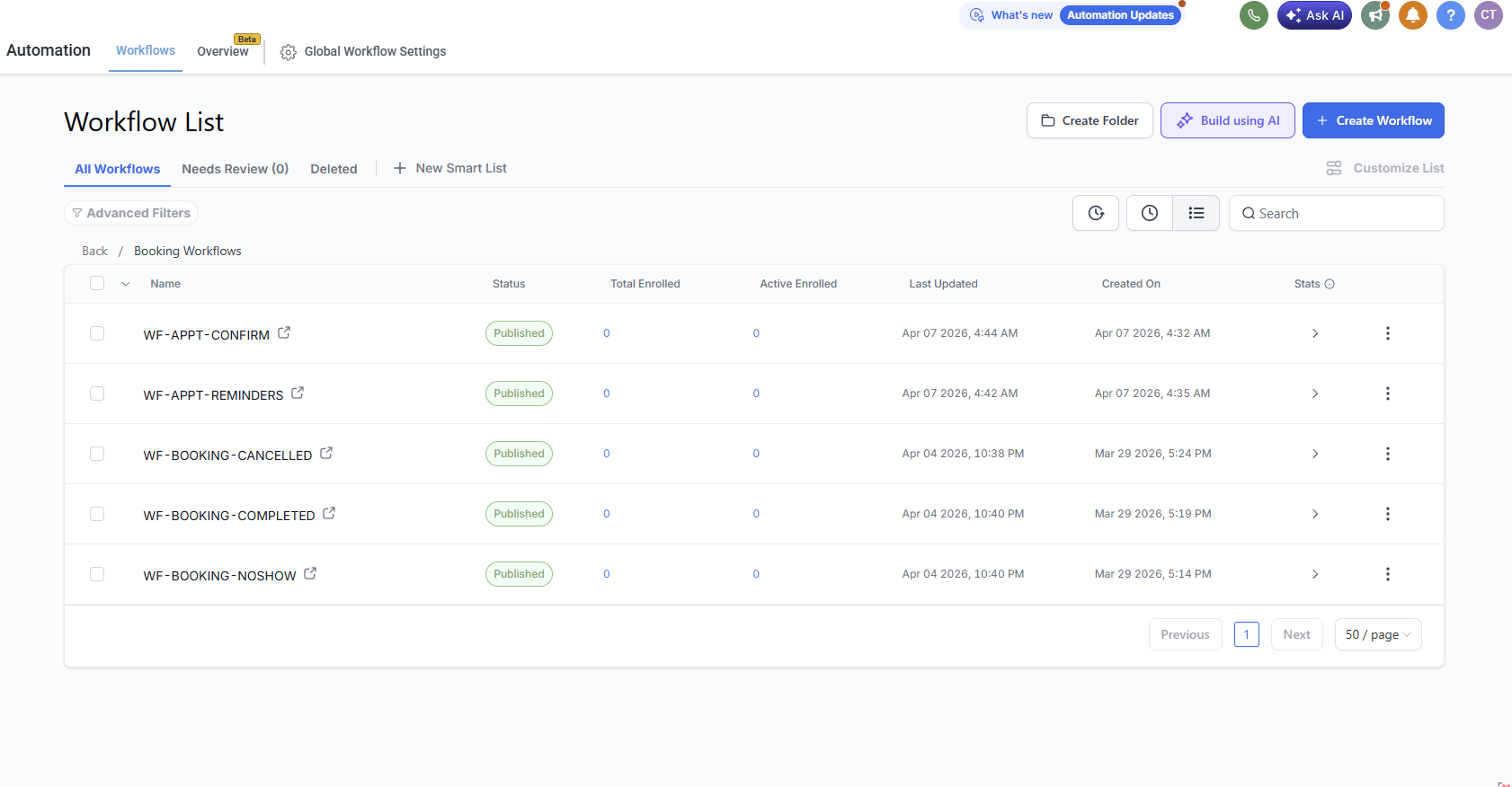This screenshot has height=787, width=1512.
Task: Check the WF-APPT-CONFIRM row checkbox
Action: coord(97,333)
